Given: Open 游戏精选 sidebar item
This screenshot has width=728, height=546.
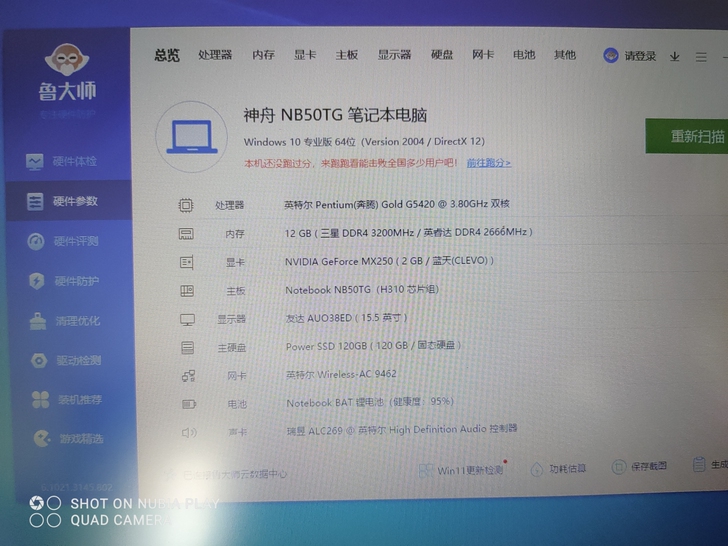Looking at the screenshot, I should (x=68, y=438).
